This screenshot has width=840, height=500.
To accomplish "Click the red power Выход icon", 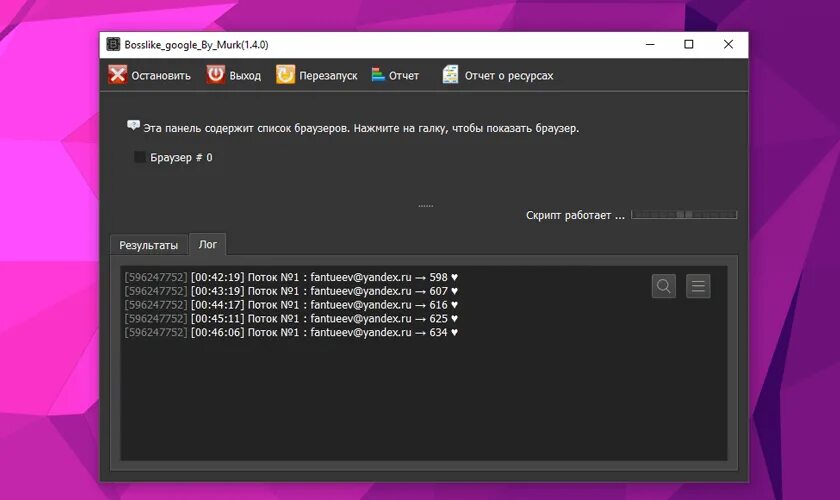I will click(x=216, y=74).
